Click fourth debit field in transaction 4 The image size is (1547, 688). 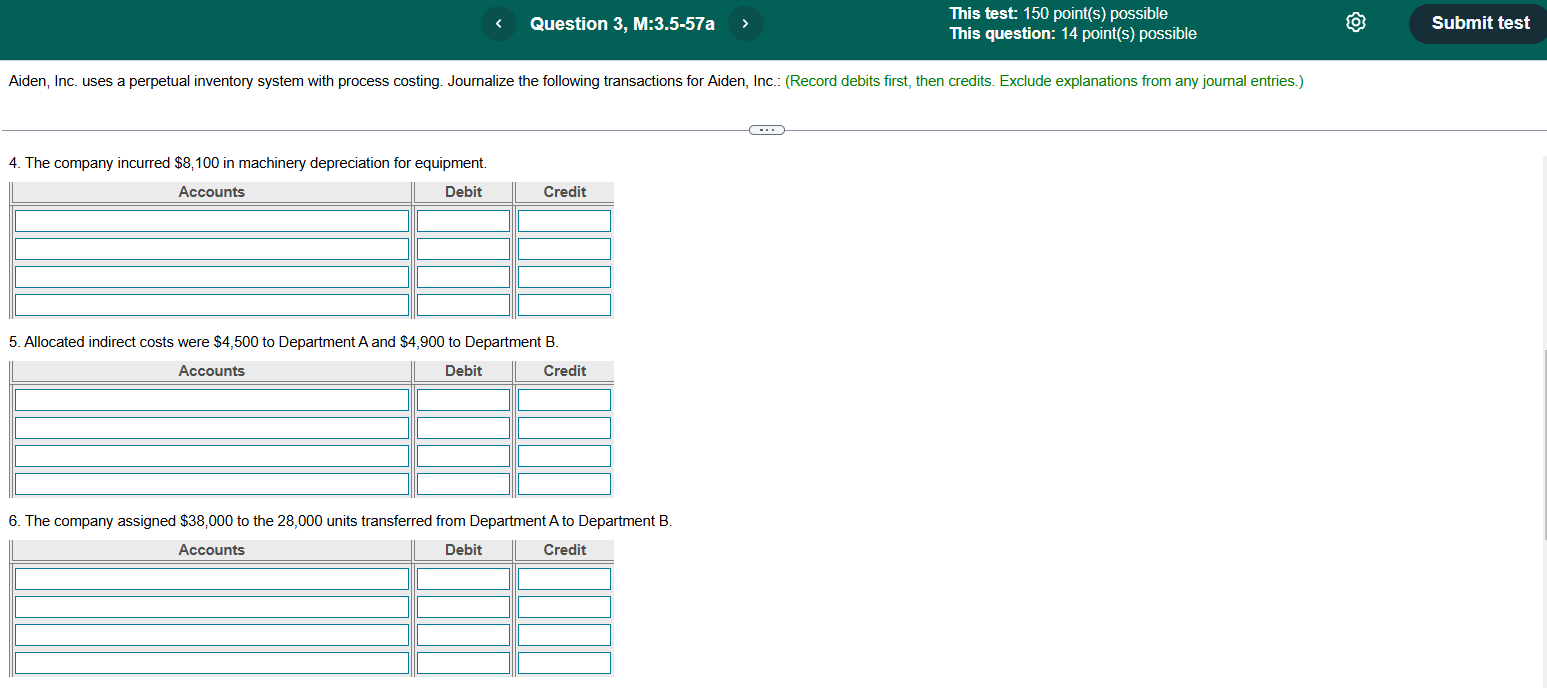click(x=463, y=305)
